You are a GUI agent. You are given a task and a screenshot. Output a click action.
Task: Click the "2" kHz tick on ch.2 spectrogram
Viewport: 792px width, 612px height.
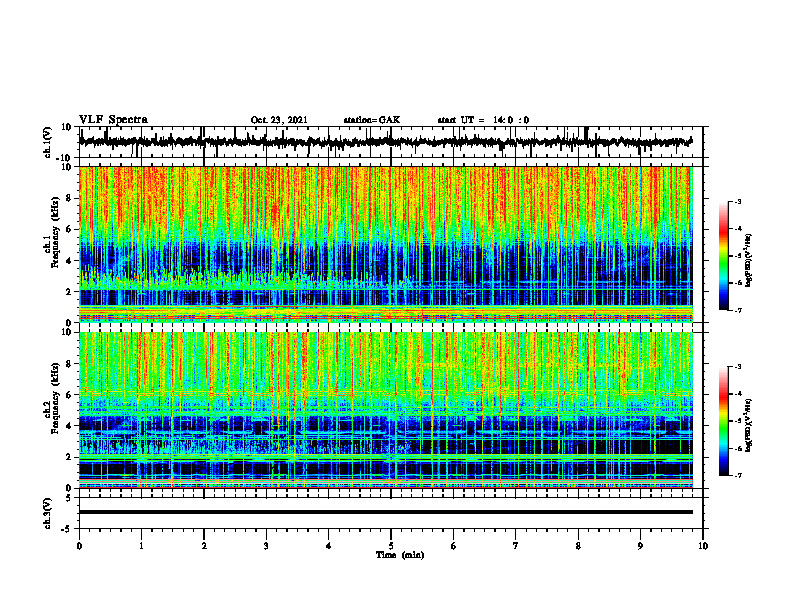point(70,457)
